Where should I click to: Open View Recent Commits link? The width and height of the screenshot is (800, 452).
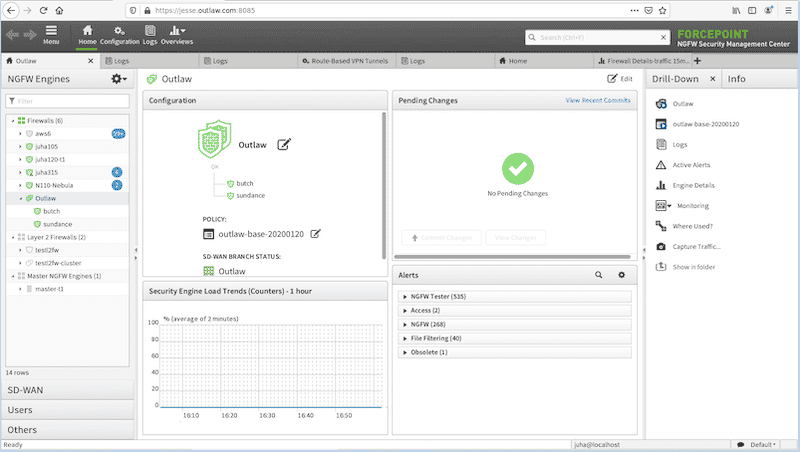598,100
